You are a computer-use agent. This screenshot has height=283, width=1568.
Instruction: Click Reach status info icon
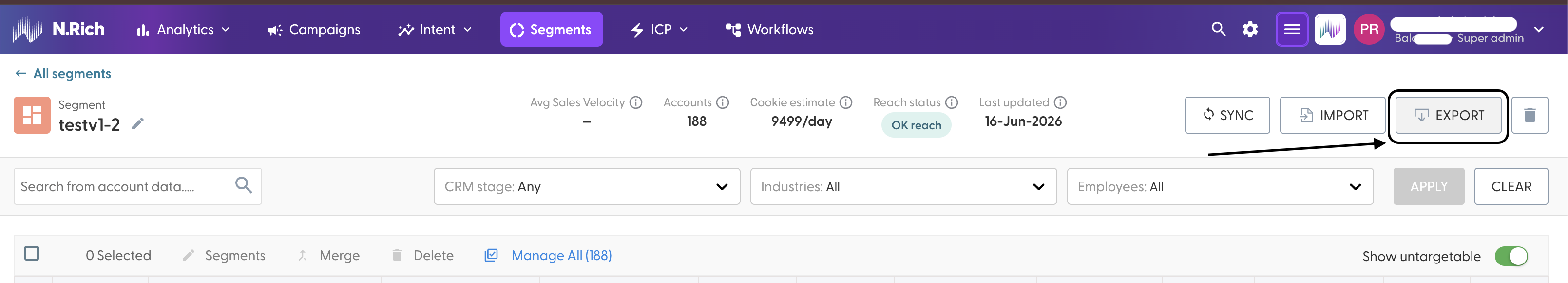(x=952, y=102)
